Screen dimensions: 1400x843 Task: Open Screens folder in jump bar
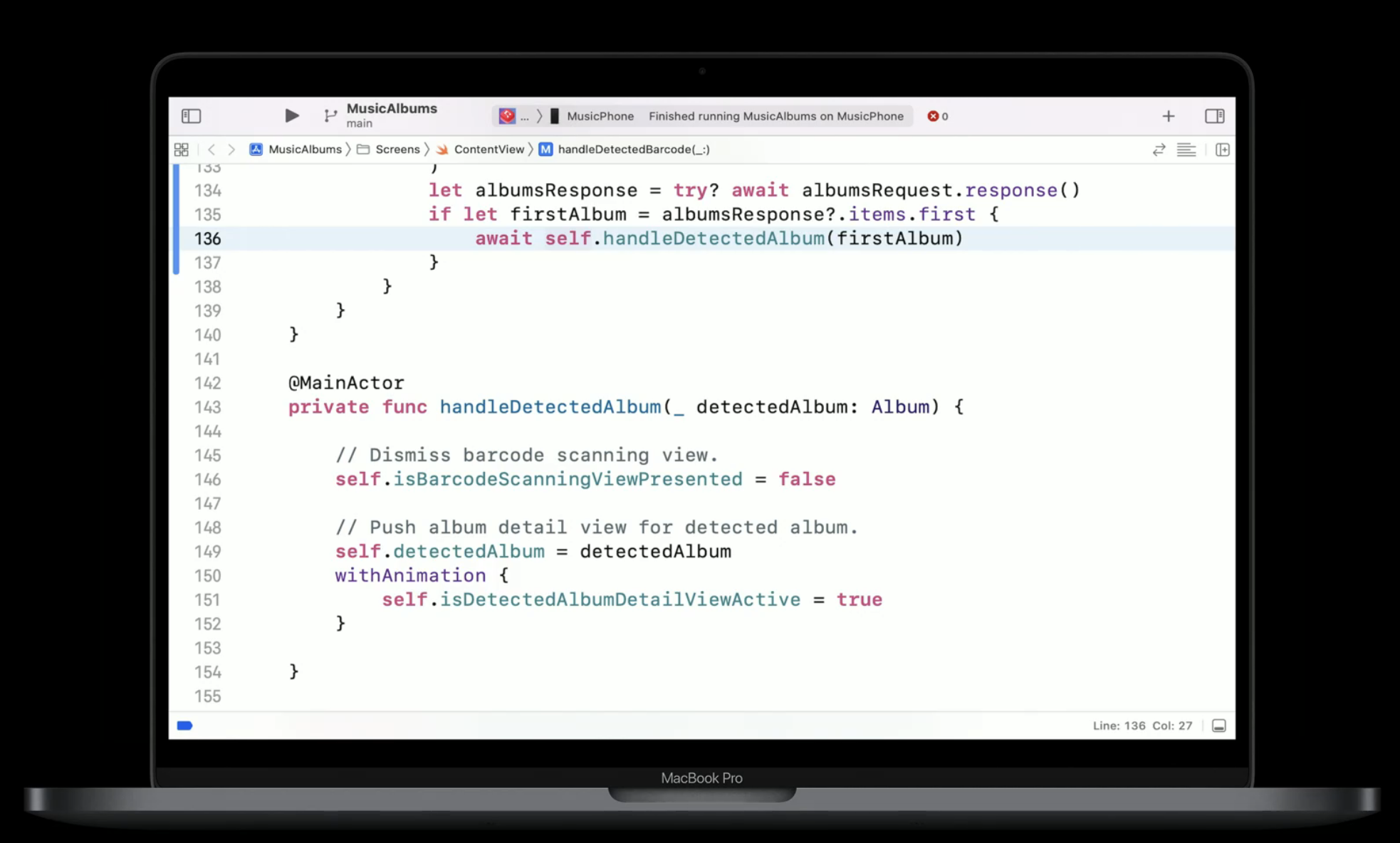pos(397,150)
